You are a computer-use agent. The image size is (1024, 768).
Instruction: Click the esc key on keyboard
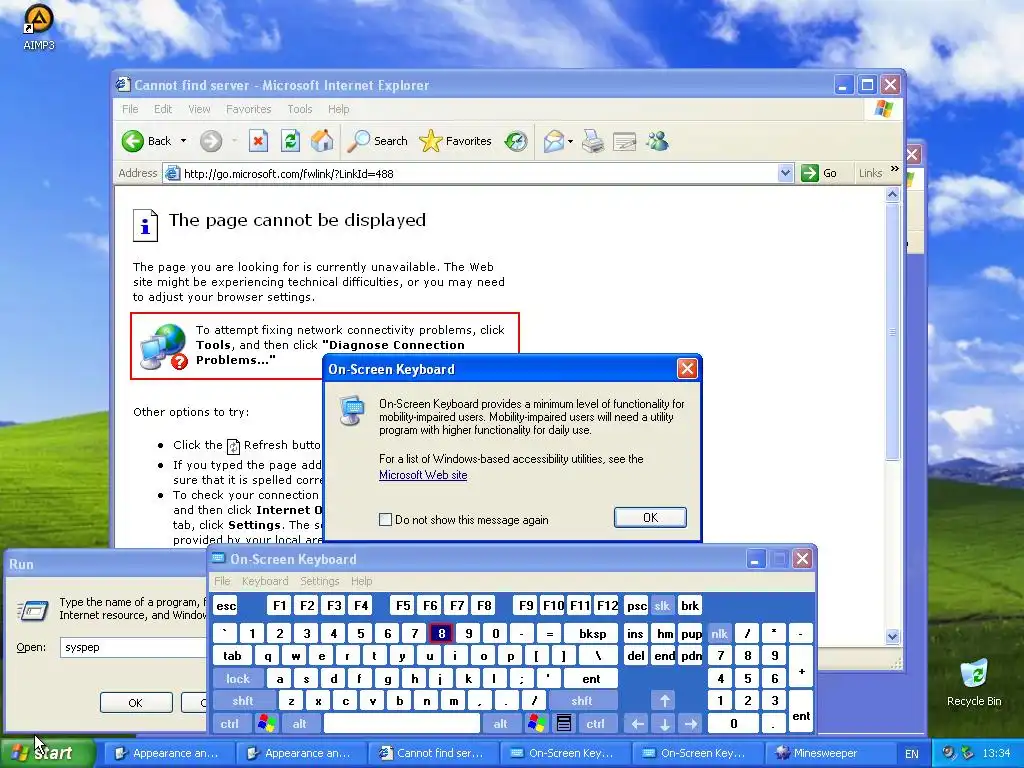click(x=226, y=605)
